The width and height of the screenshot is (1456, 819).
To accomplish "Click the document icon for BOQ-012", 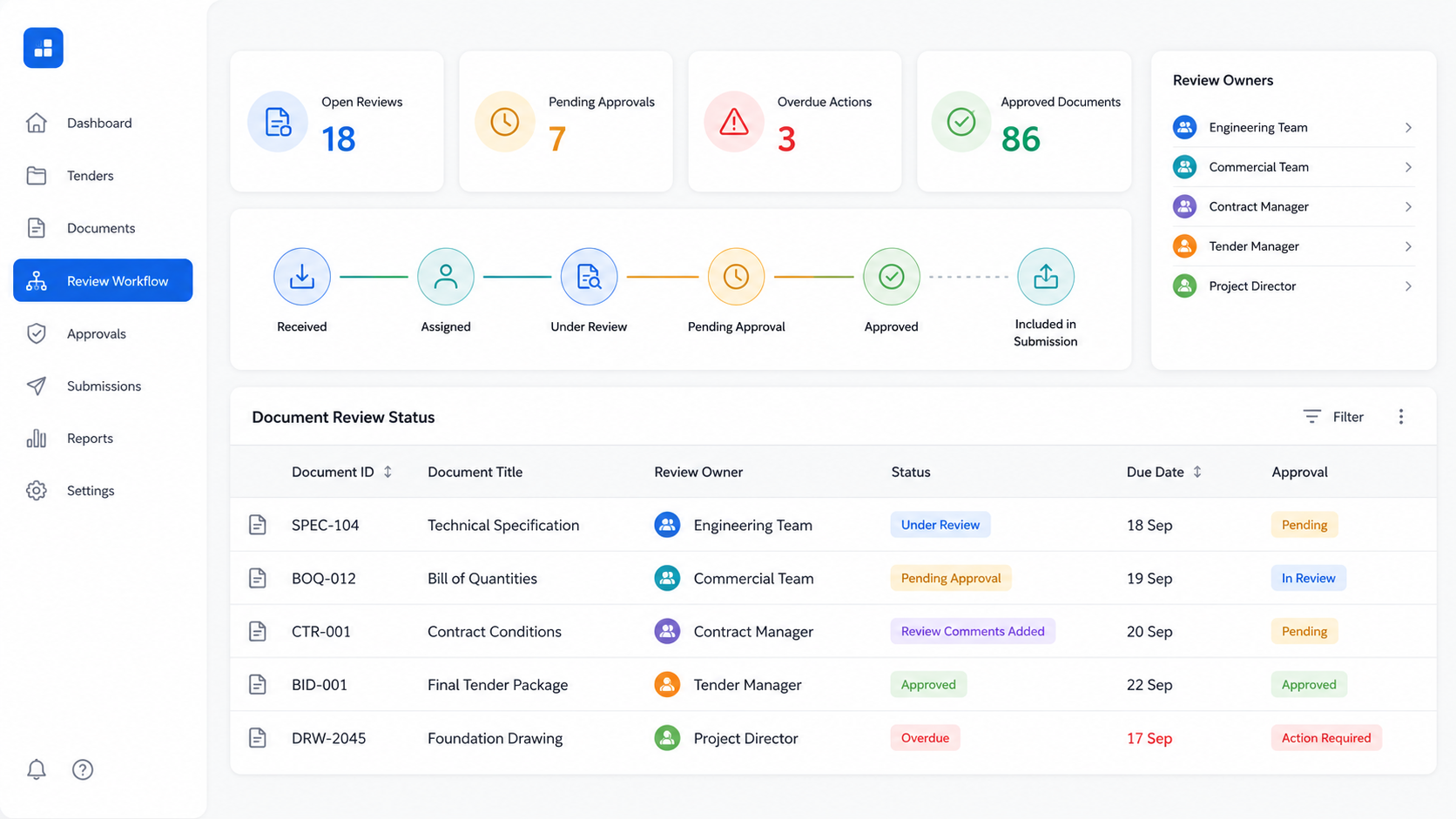I will 258,578.
